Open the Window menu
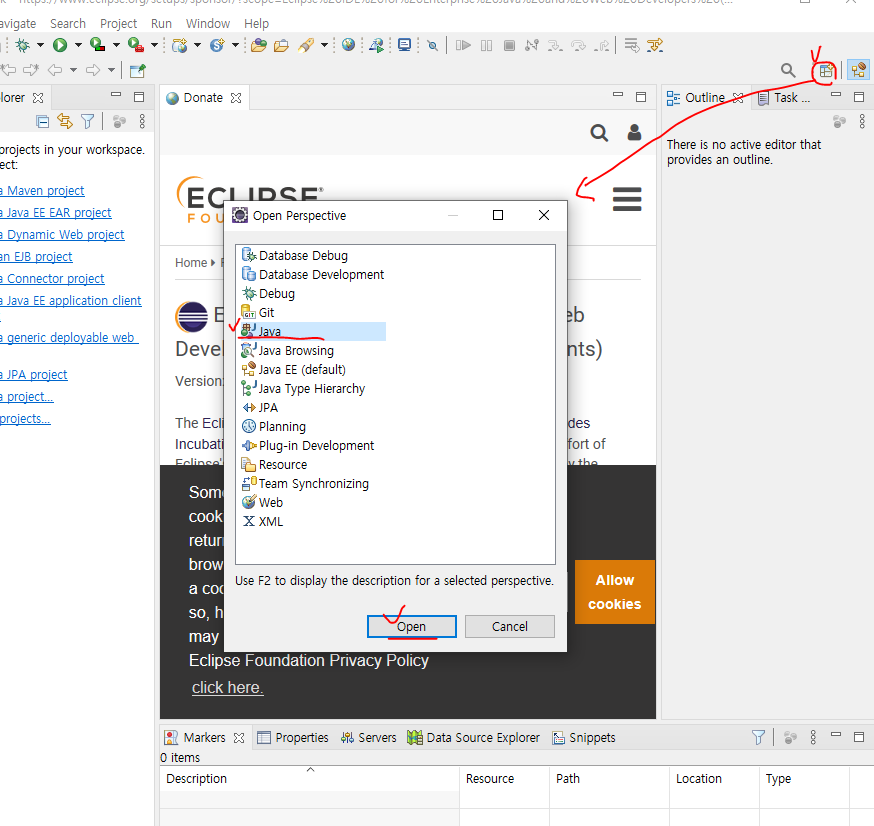The height and width of the screenshot is (826, 874). (208, 24)
